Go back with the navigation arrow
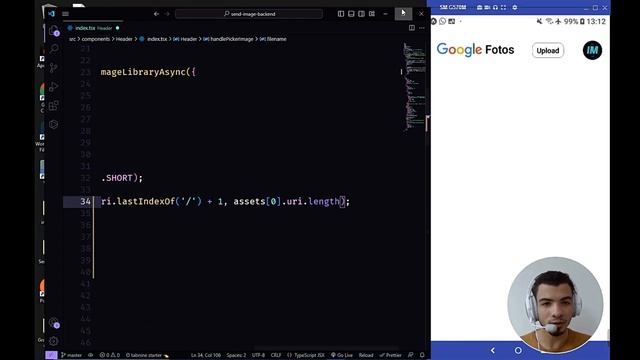Screen dimensions: 640x360 (156, 14)
